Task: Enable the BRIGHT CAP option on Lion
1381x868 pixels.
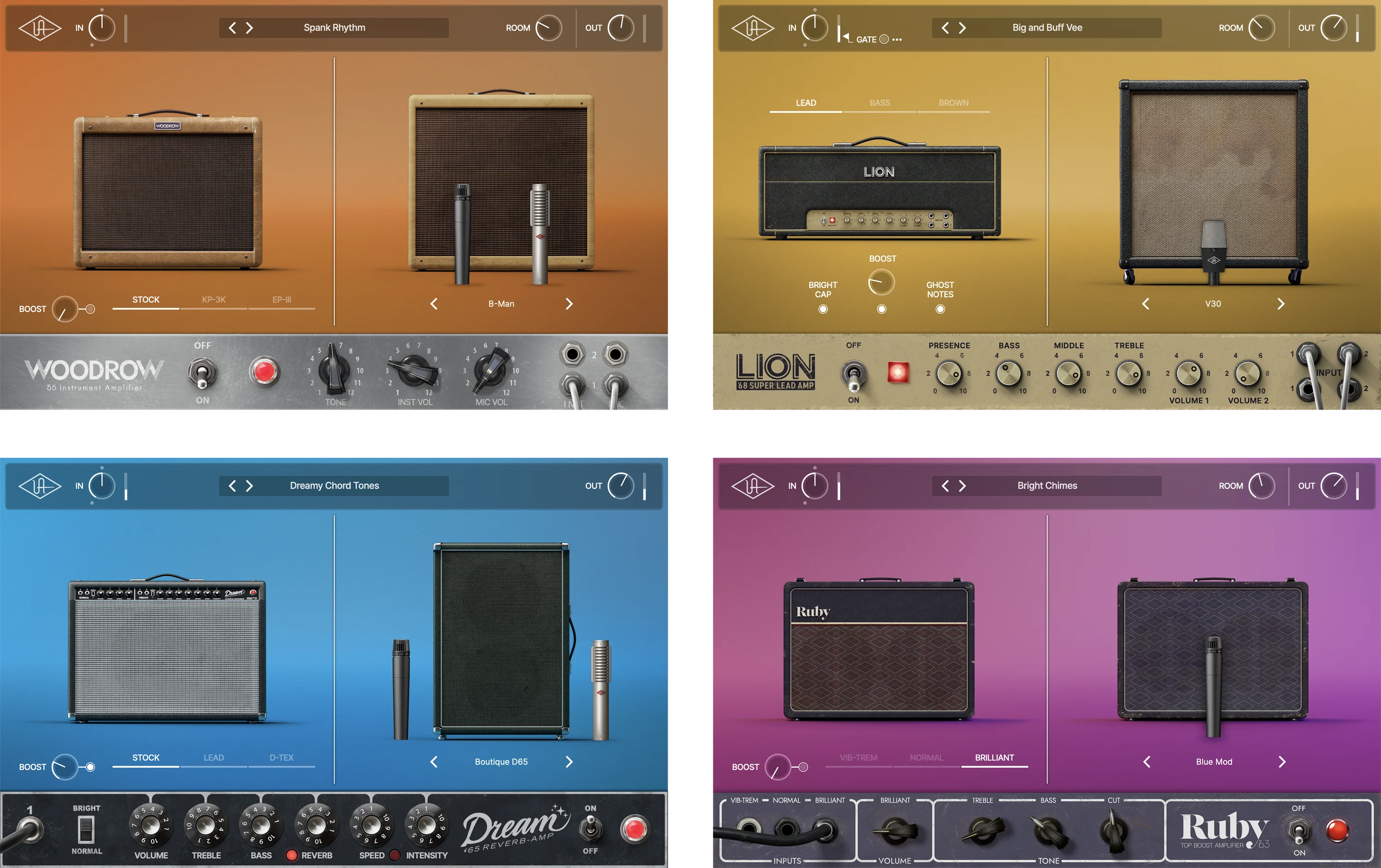Action: click(x=823, y=309)
